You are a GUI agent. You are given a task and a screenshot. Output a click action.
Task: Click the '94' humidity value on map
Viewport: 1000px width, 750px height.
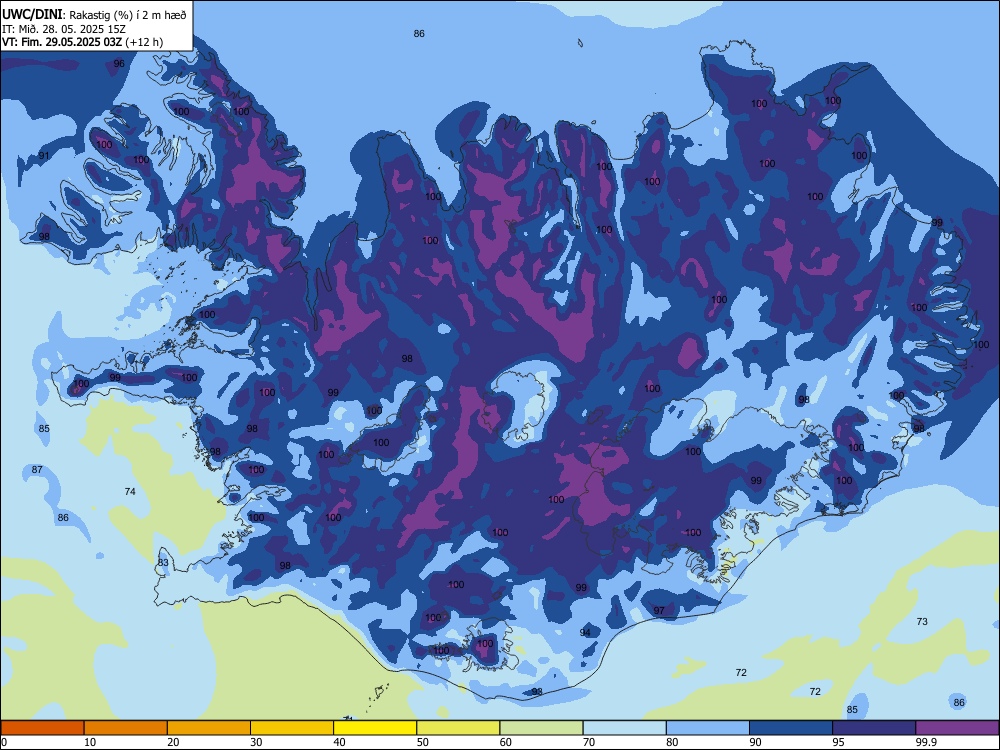585,633
